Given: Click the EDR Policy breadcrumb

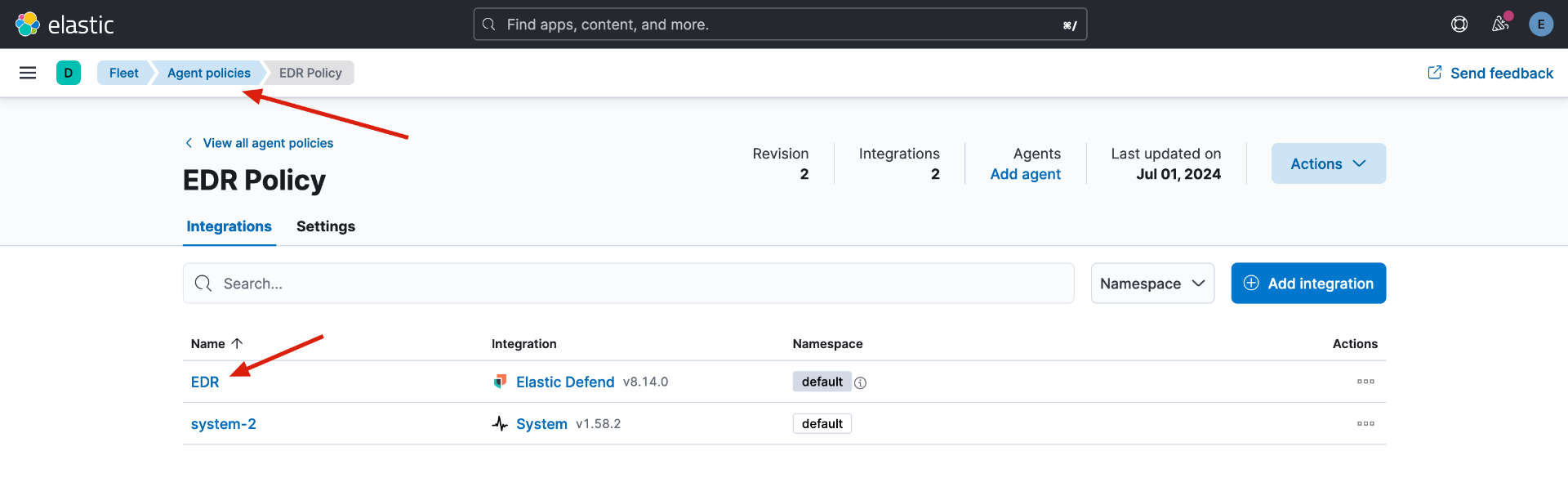Looking at the screenshot, I should pos(310,73).
